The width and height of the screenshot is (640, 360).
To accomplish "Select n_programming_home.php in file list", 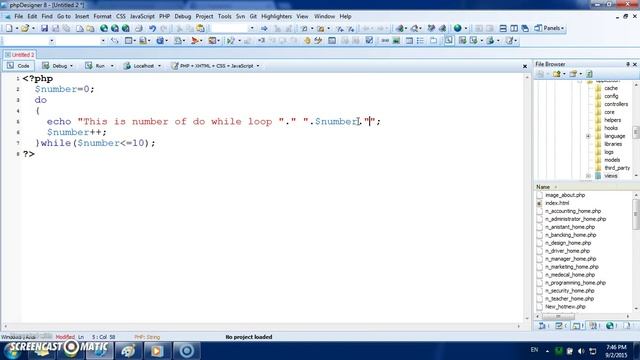I will tap(576, 282).
